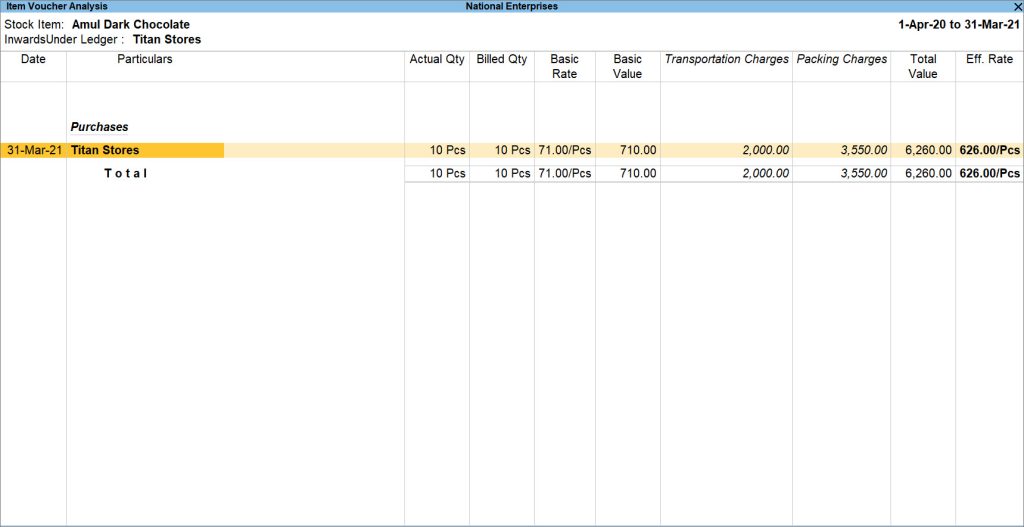This screenshot has width=1024, height=527.
Task: Click Billed Qty 10 Pcs in Total row
Action: 512,174
